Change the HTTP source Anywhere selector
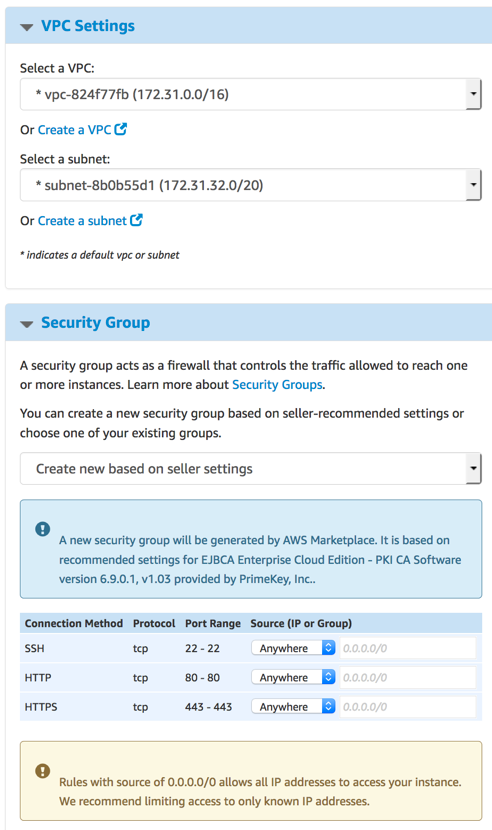 pyautogui.click(x=293, y=677)
